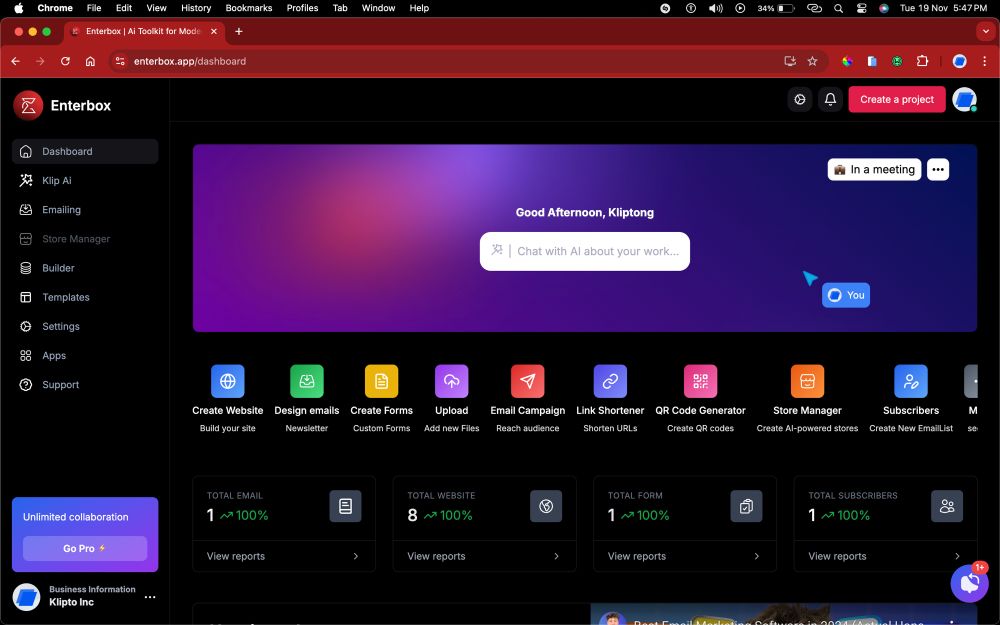
Task: Open Klip Ai in the sidebar
Action: coord(85,180)
